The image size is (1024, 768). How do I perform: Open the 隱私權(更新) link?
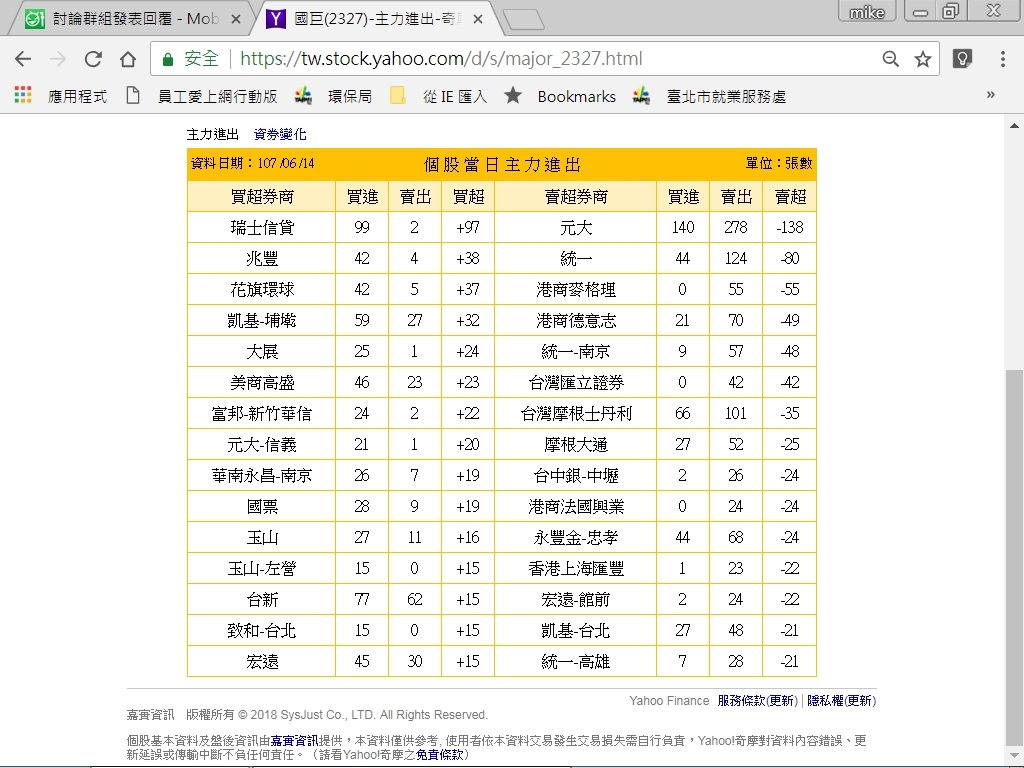(x=841, y=701)
